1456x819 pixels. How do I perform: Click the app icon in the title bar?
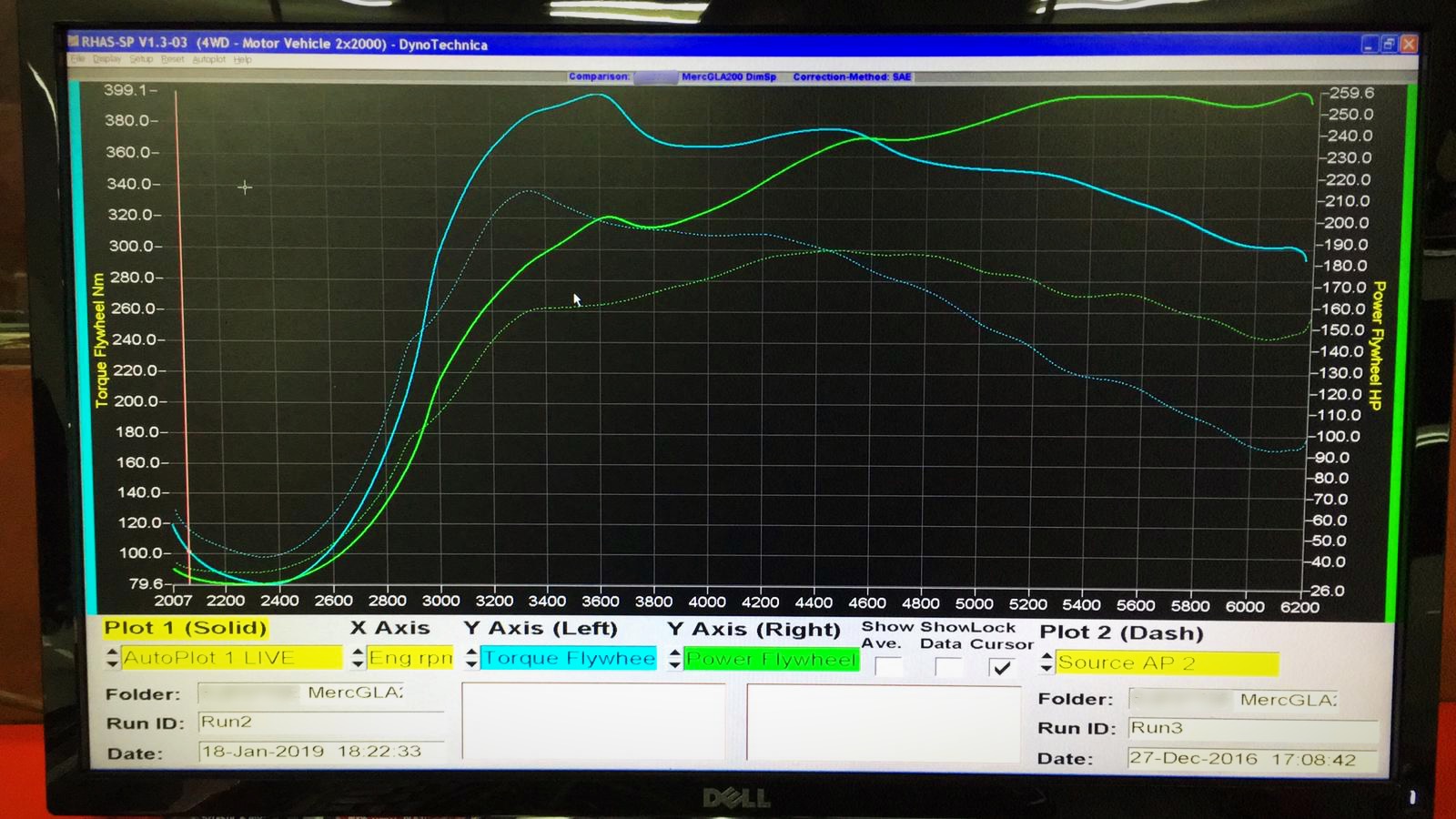[x=74, y=42]
